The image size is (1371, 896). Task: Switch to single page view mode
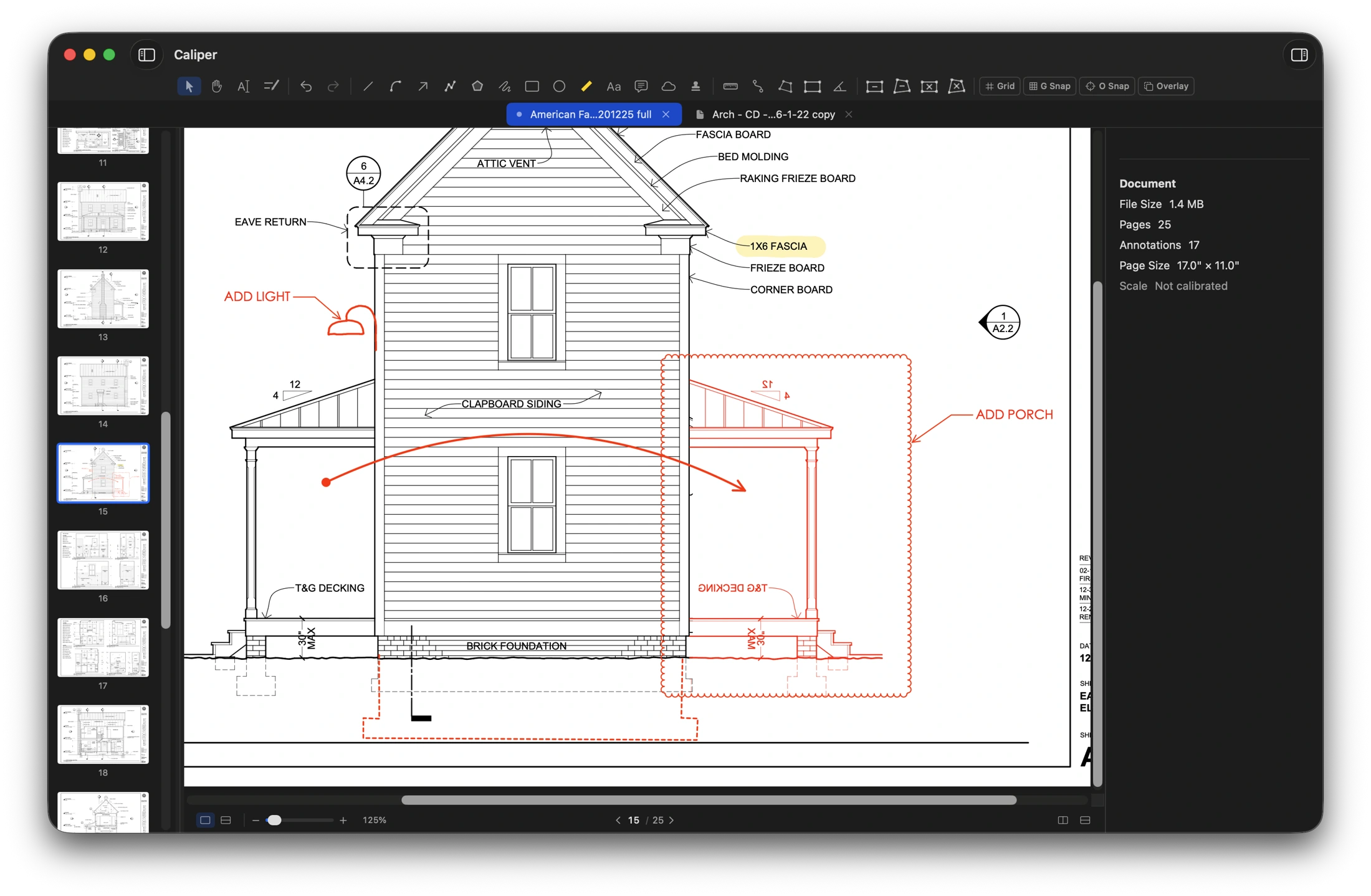pos(205,820)
